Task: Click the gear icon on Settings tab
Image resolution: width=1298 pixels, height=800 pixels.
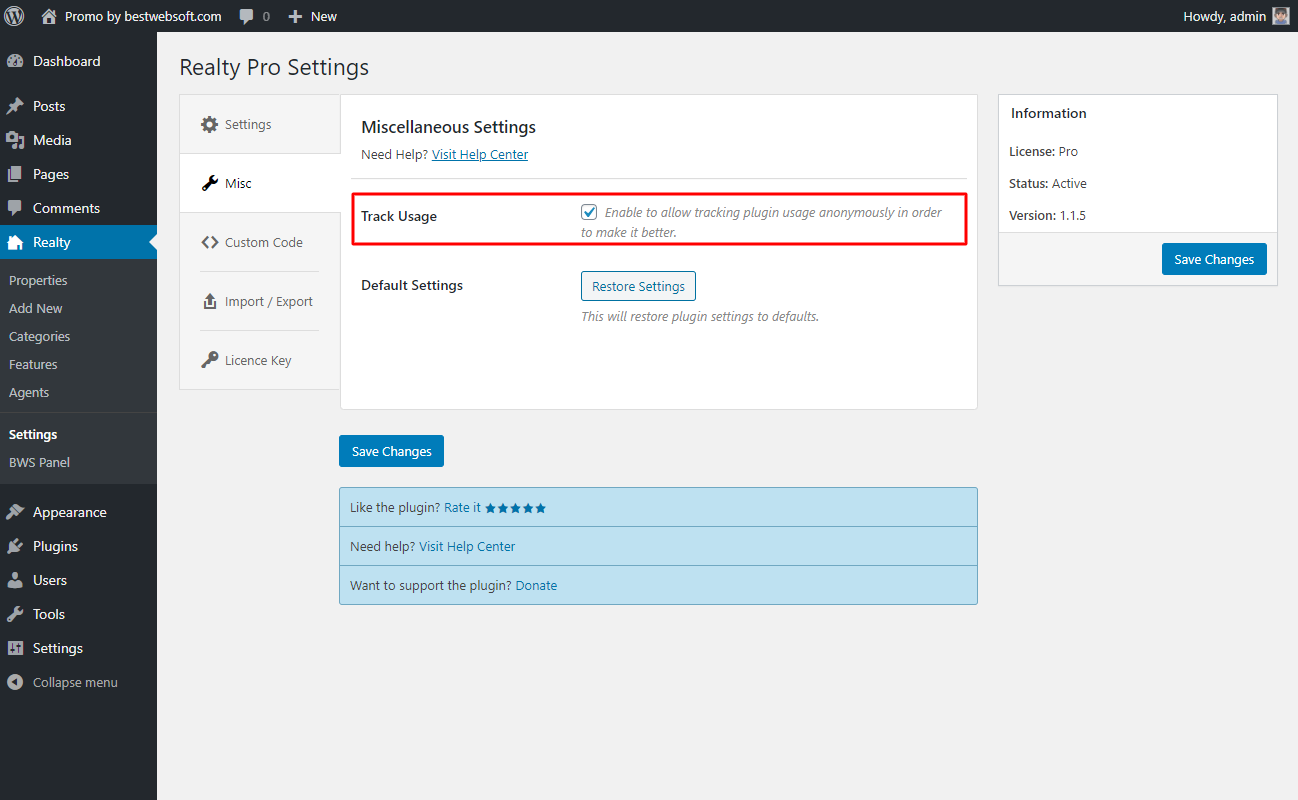Action: [x=209, y=125]
